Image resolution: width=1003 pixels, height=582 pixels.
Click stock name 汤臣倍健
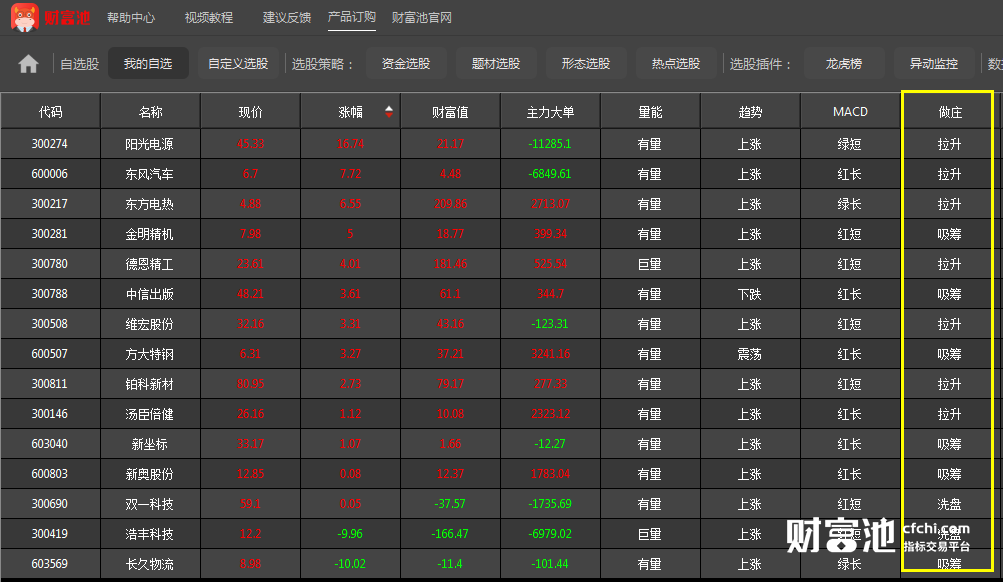click(149, 414)
